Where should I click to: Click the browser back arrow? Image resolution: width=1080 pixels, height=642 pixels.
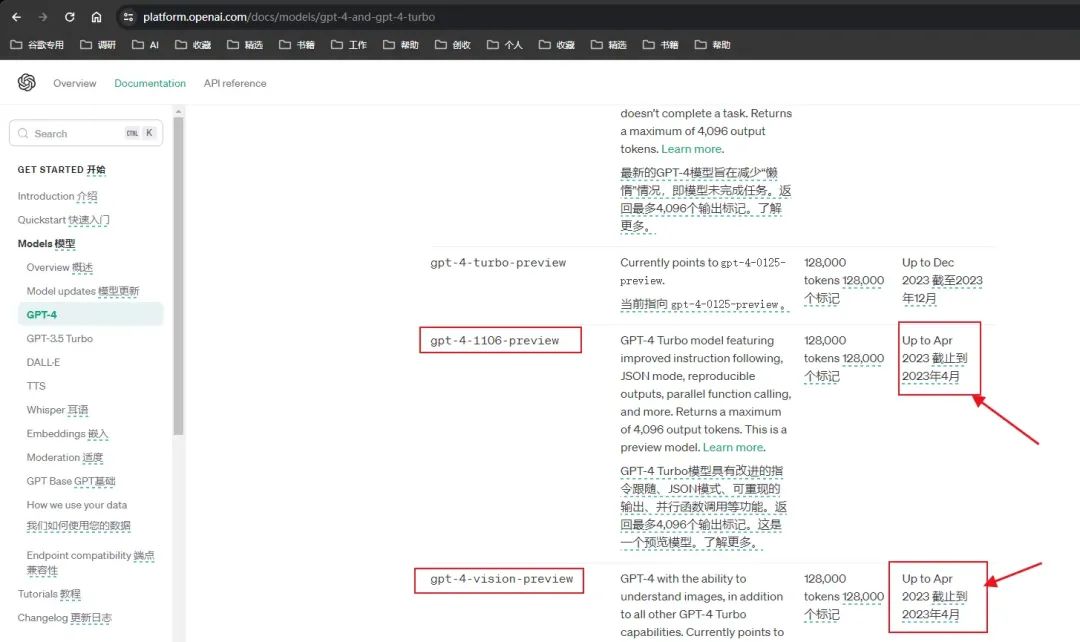(x=16, y=17)
